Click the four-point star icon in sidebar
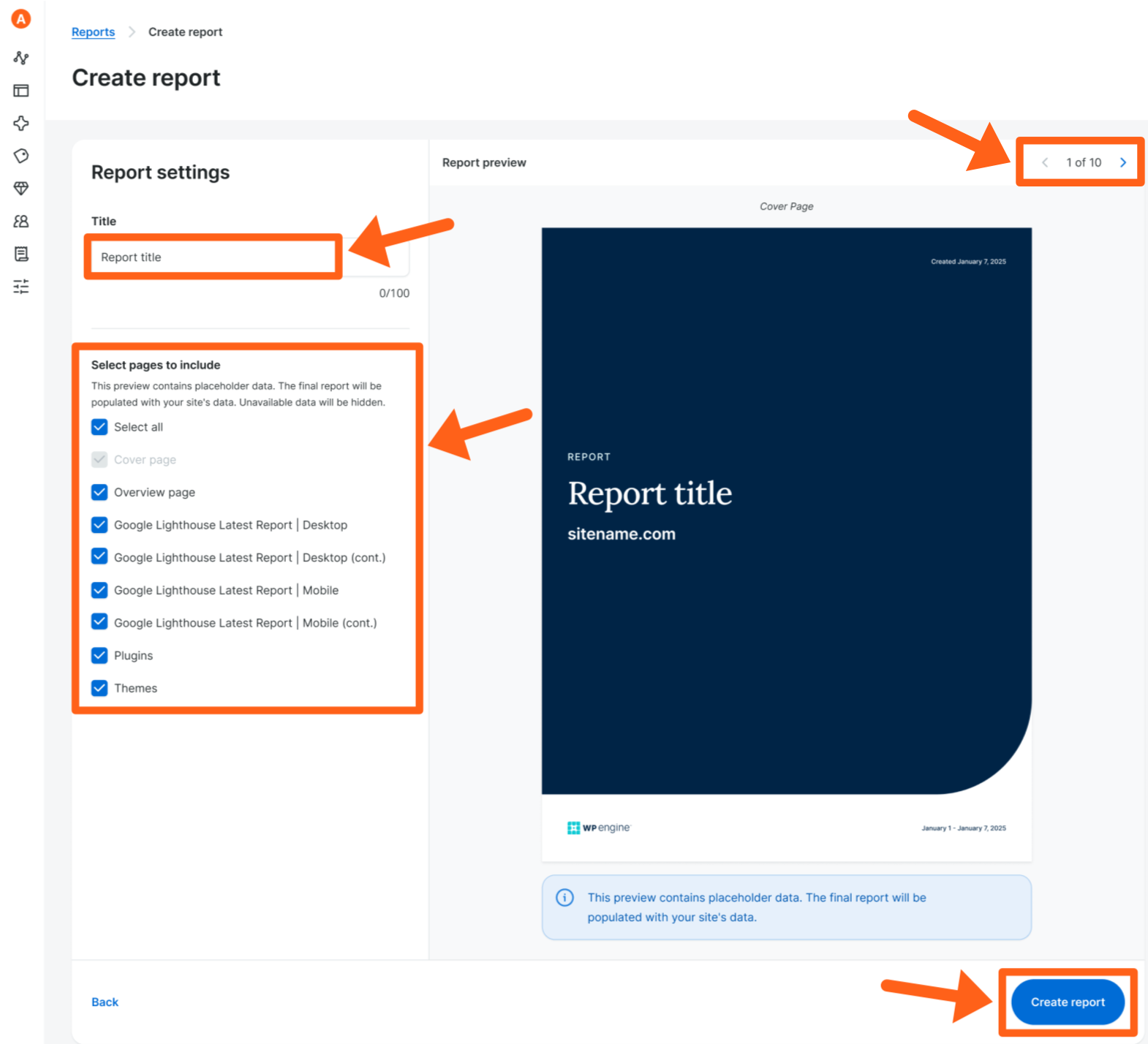The height and width of the screenshot is (1044, 1148). (21, 123)
